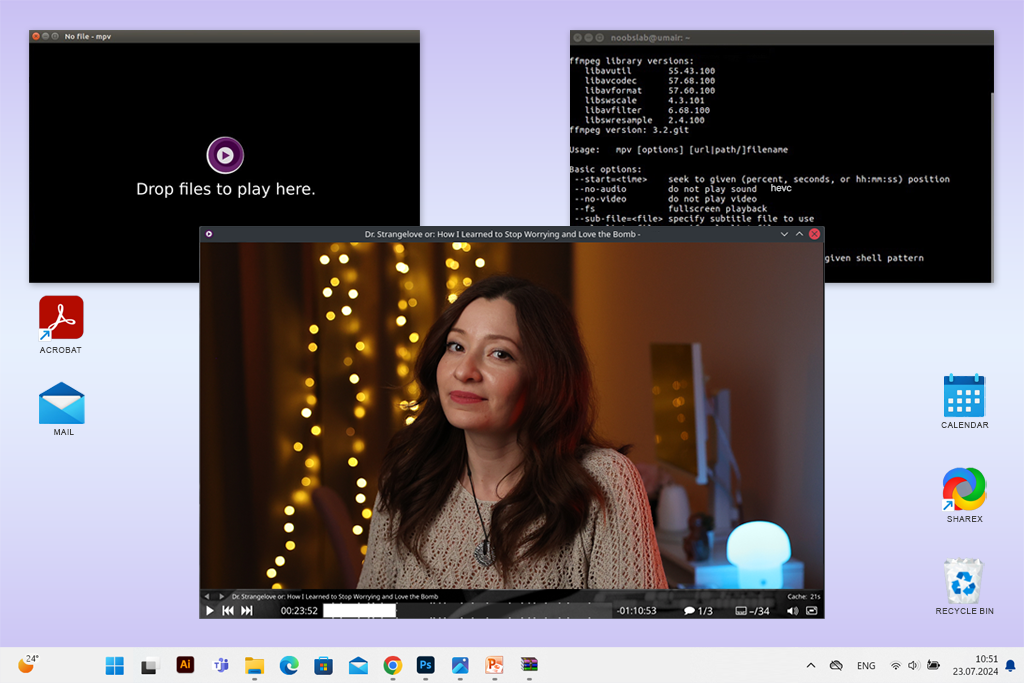Viewport: 1024px width, 683px height.
Task: Cycle subtitle track showing -/34
Action: click(752, 611)
